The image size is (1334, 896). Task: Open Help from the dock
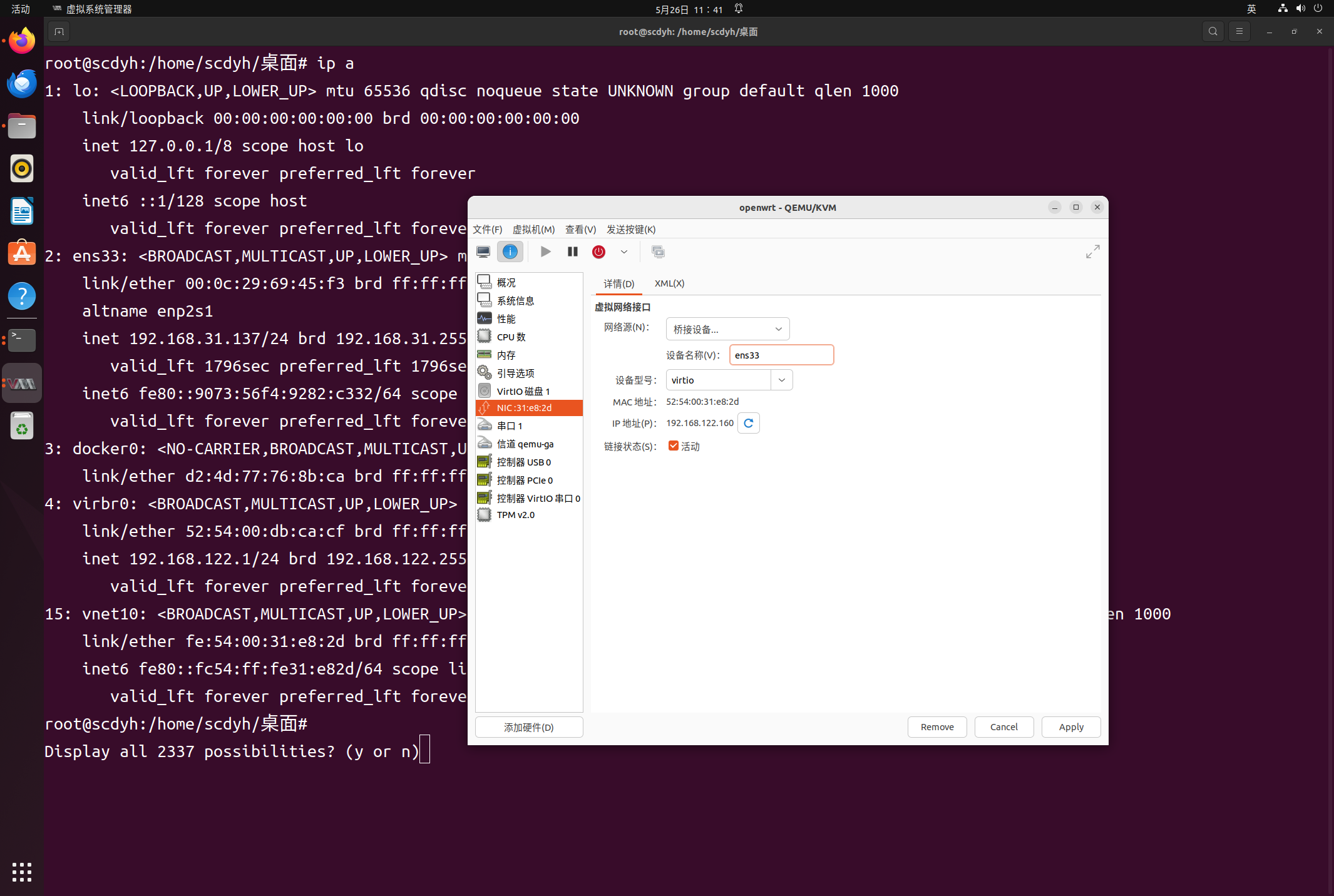[22, 296]
